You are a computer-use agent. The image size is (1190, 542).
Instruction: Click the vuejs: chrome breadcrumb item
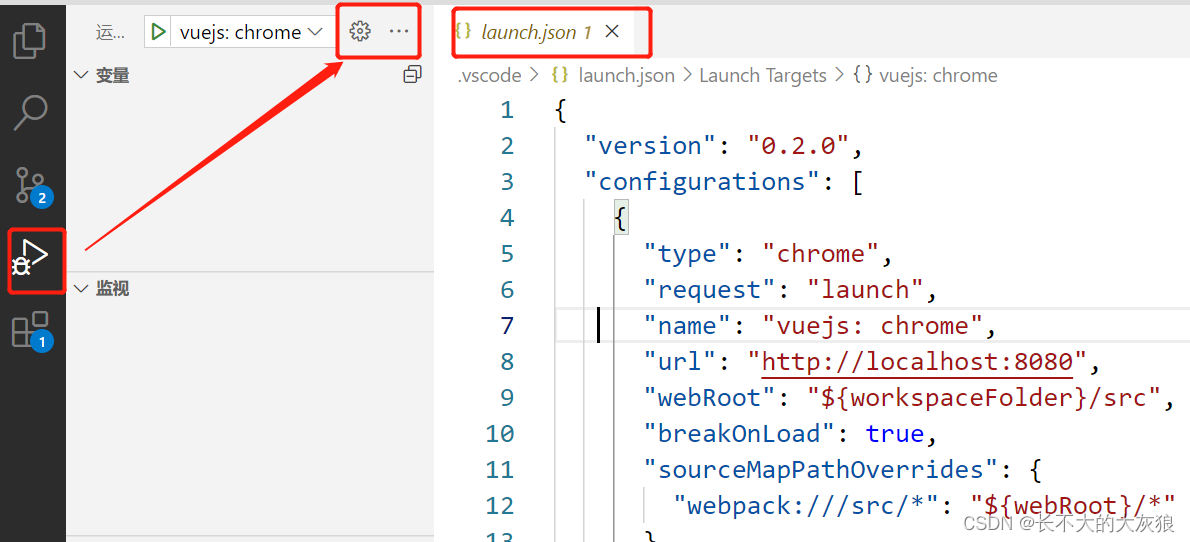(937, 75)
